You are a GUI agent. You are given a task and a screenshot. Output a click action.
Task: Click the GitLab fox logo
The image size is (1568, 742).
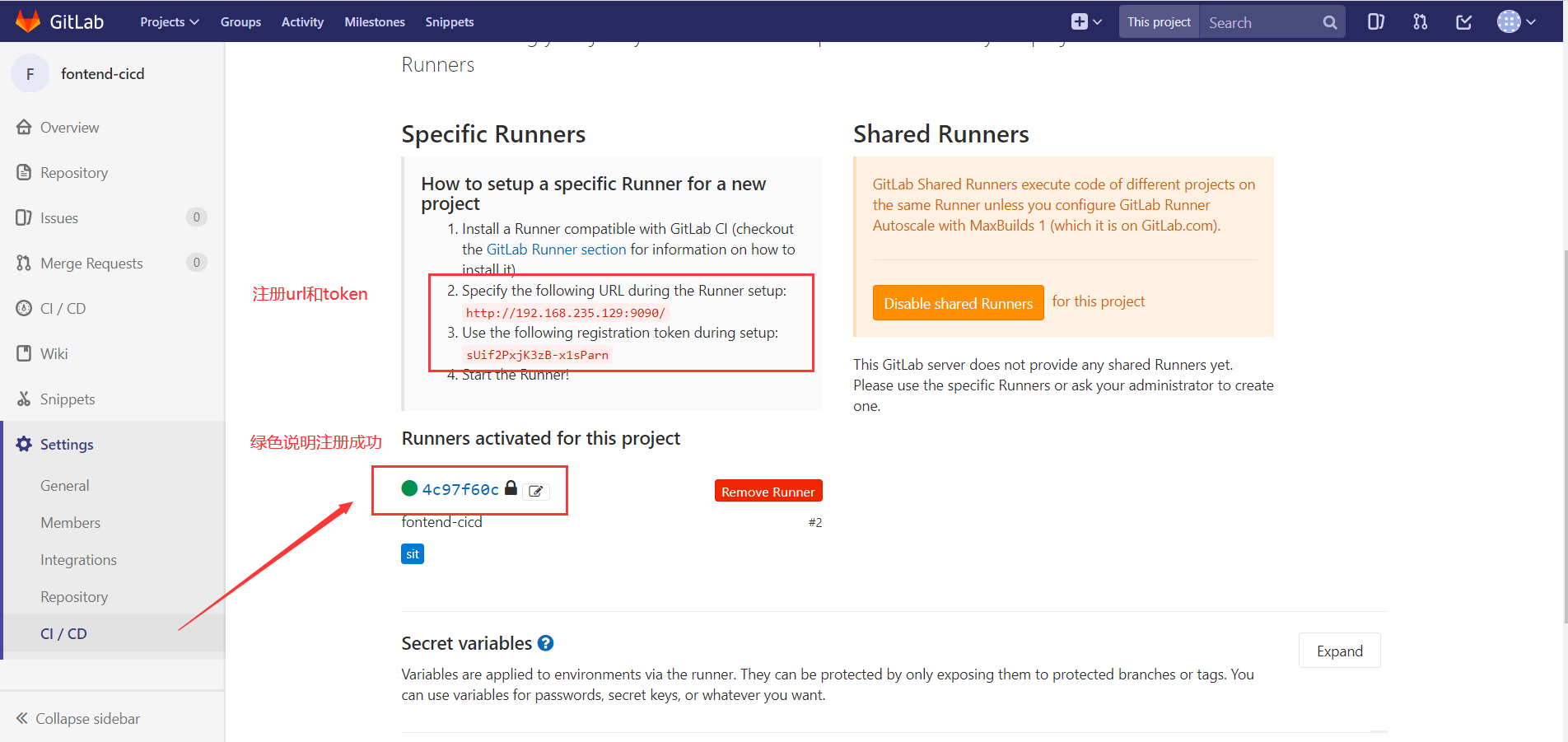[28, 21]
